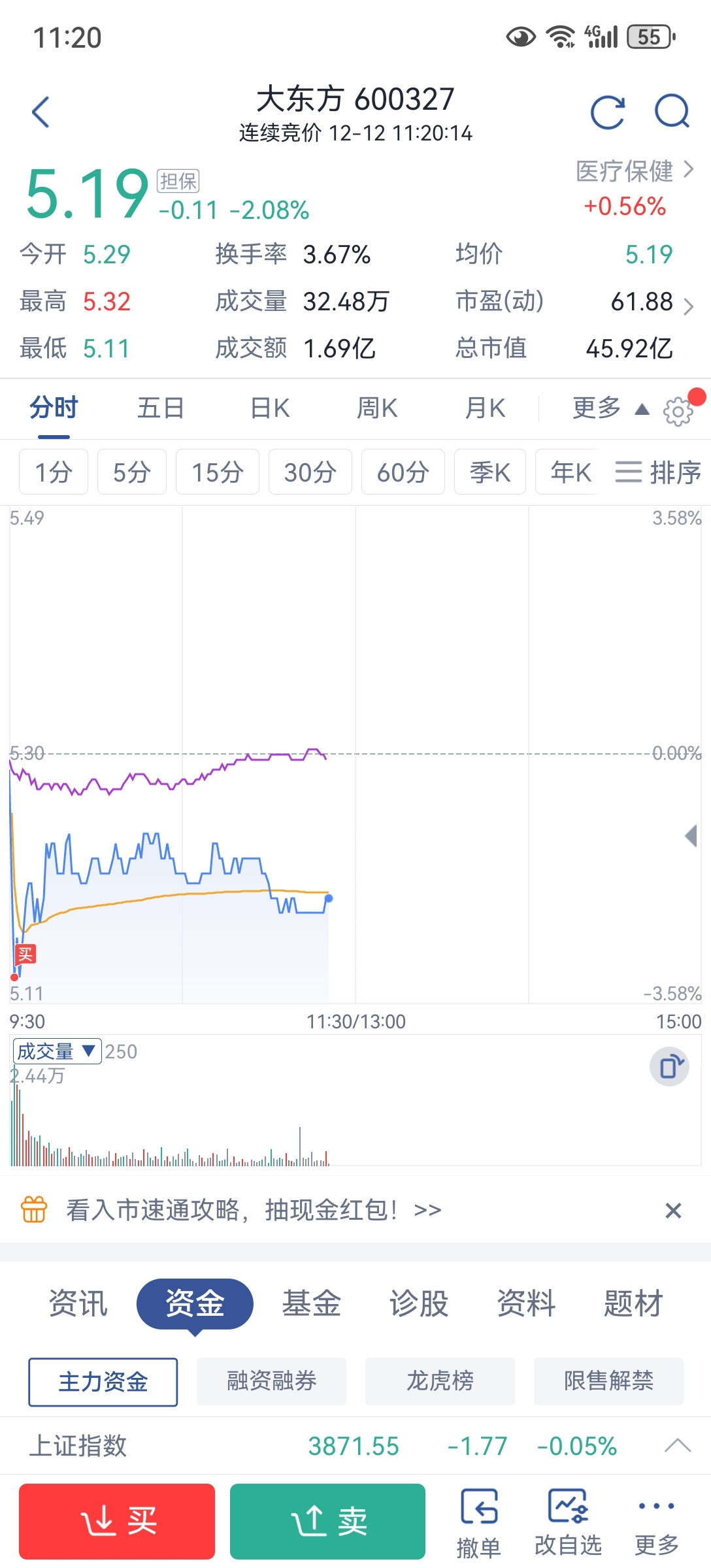711x1568 pixels.
Task: Switch to 融资融券 filter option
Action: [x=271, y=1381]
